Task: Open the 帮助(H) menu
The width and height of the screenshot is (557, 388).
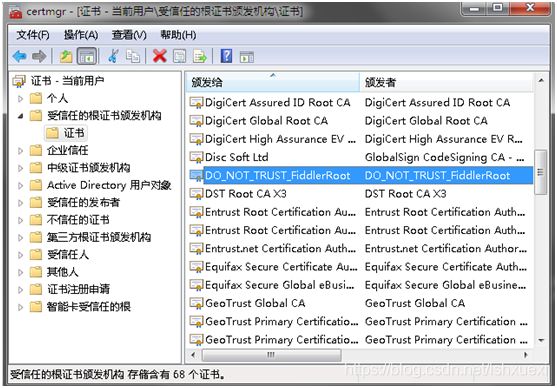Action: (178, 35)
